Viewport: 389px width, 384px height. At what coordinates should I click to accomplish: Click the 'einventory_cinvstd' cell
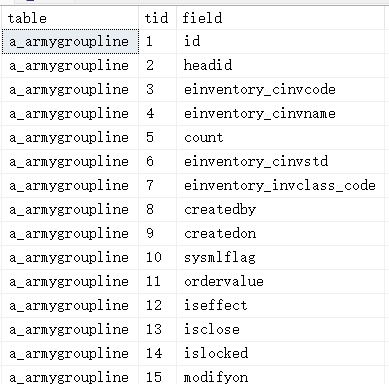[x=280, y=162]
